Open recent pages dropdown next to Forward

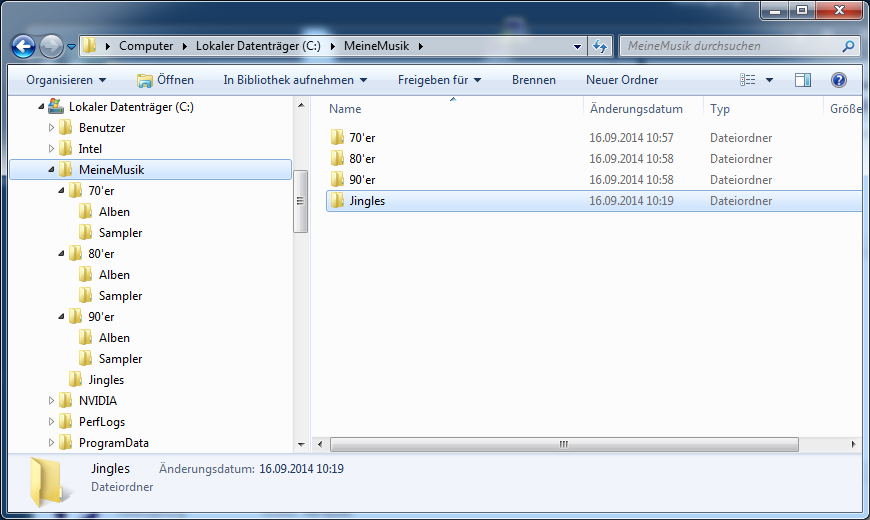(x=72, y=47)
